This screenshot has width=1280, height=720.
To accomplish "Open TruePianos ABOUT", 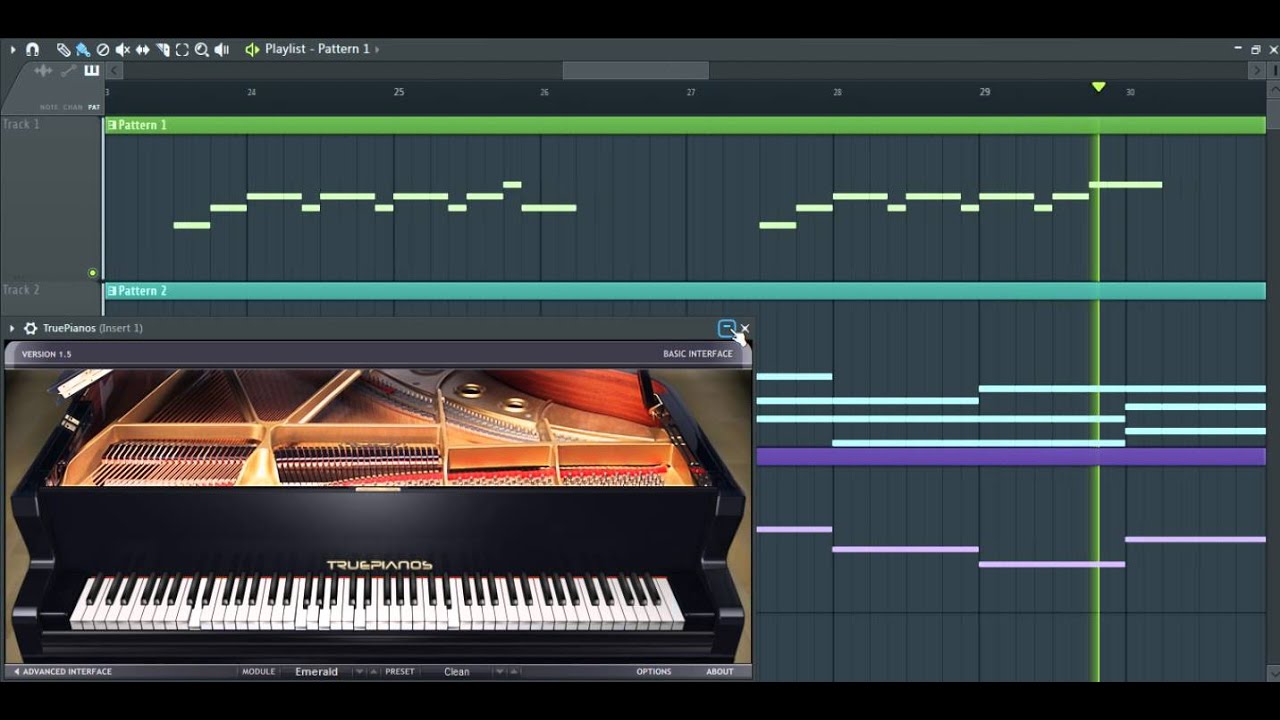I will [720, 672].
